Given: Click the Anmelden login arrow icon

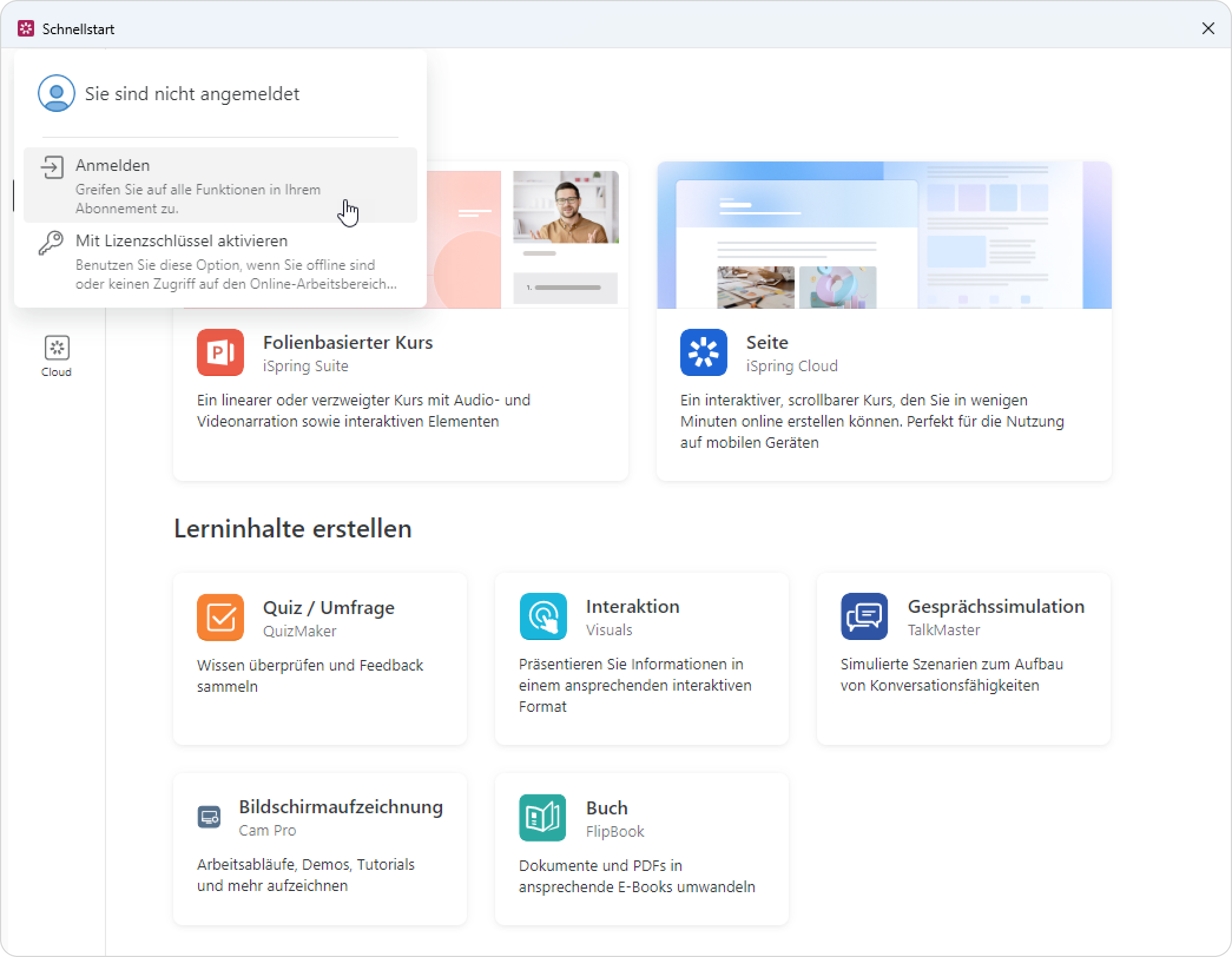Looking at the screenshot, I should [52, 167].
